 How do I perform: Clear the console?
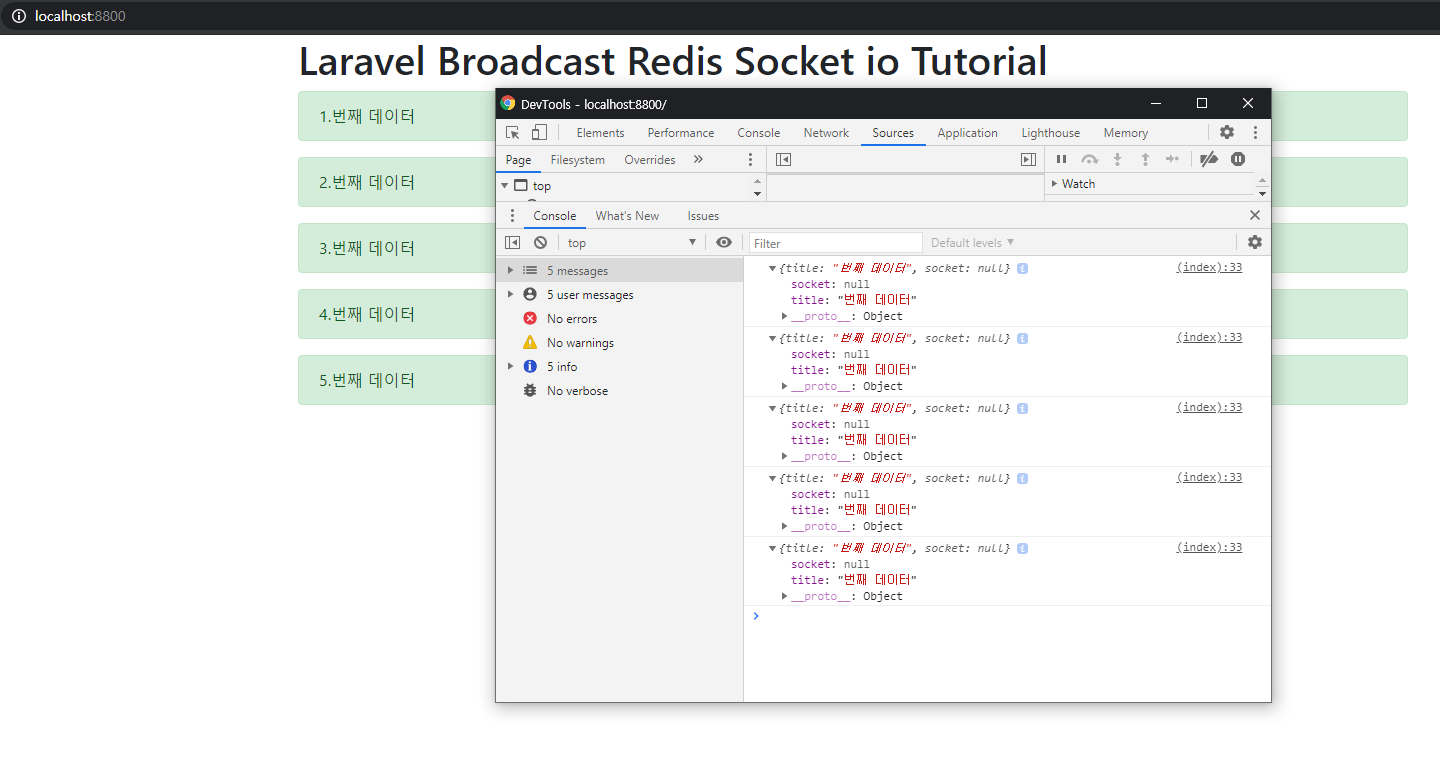point(540,242)
